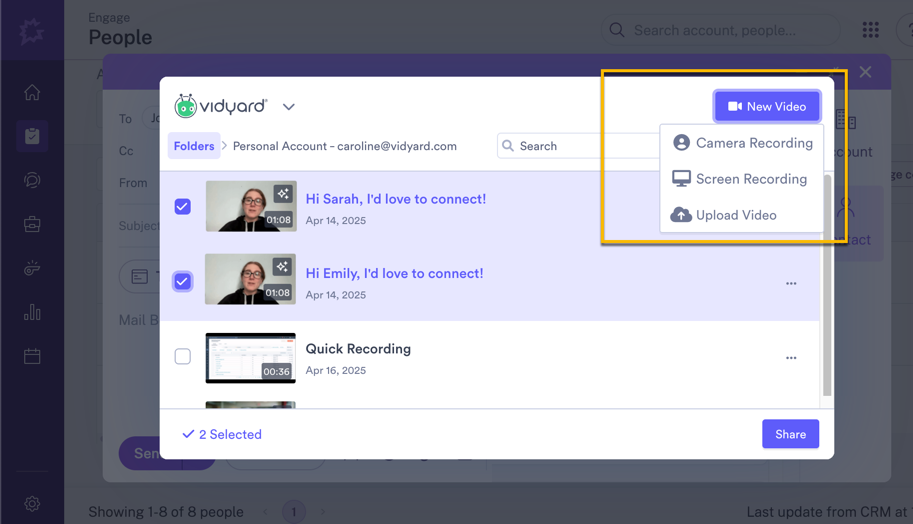
Task: Click the magnifier icon in Vidyard search
Action: (x=508, y=146)
